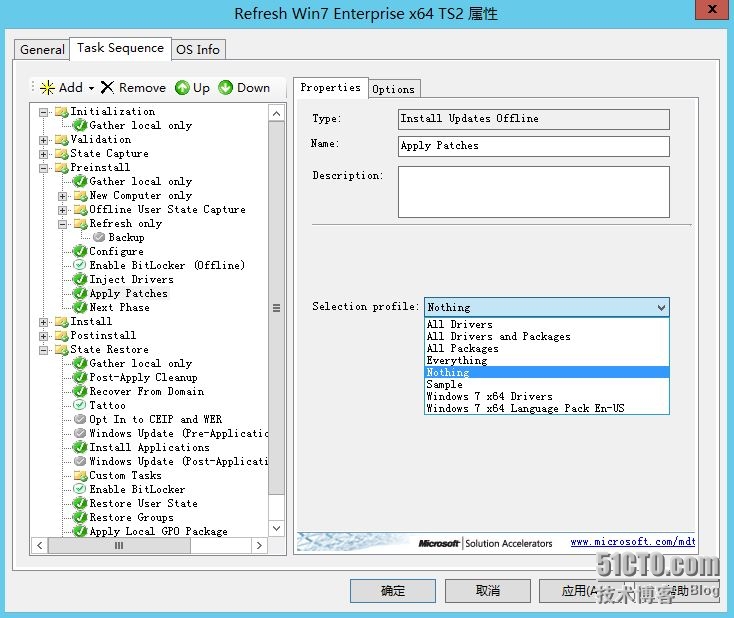Screen dimensions: 734x618
Task: Click the Add starburst icon
Action: 47,88
